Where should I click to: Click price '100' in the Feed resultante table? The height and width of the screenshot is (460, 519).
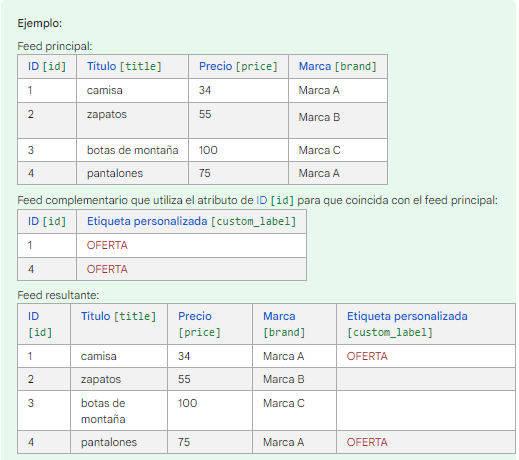click(187, 403)
